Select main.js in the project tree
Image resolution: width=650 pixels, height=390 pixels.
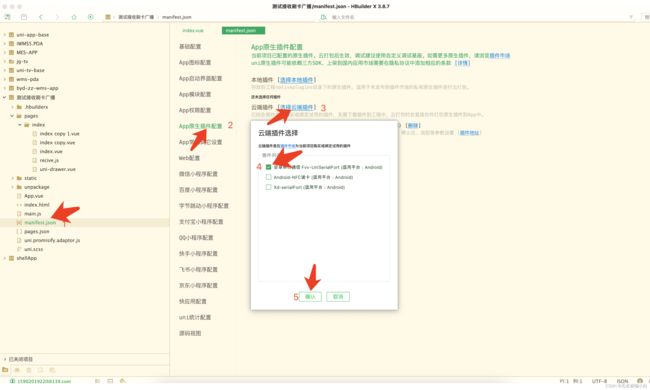[x=33, y=214]
